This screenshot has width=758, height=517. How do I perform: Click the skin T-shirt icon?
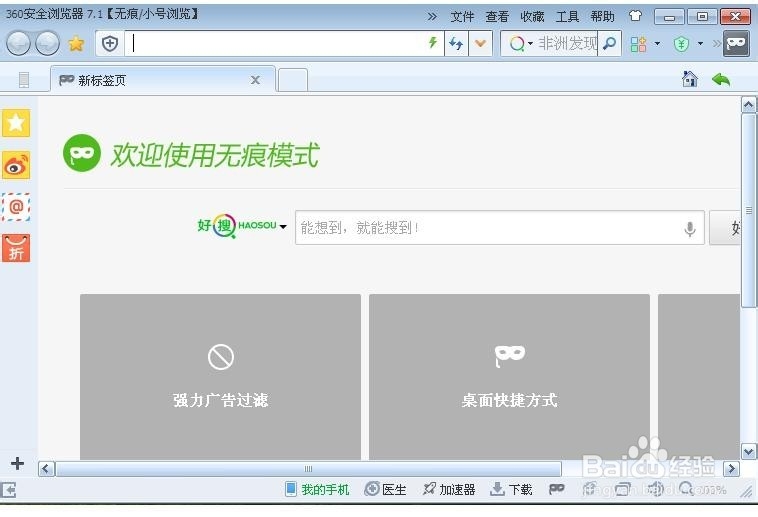635,16
